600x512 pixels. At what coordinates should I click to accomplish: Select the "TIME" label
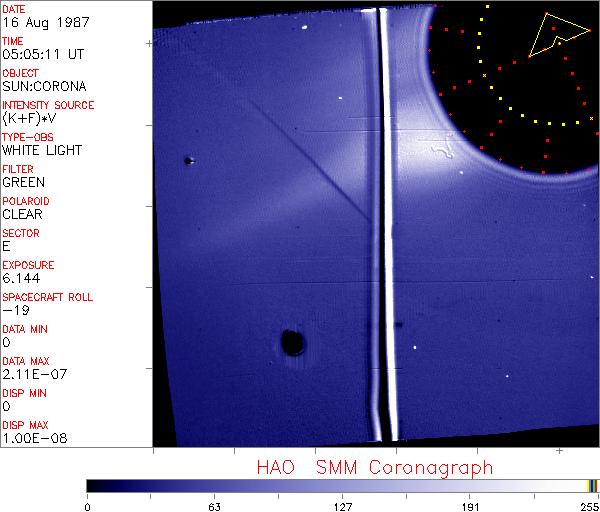pos(13,41)
